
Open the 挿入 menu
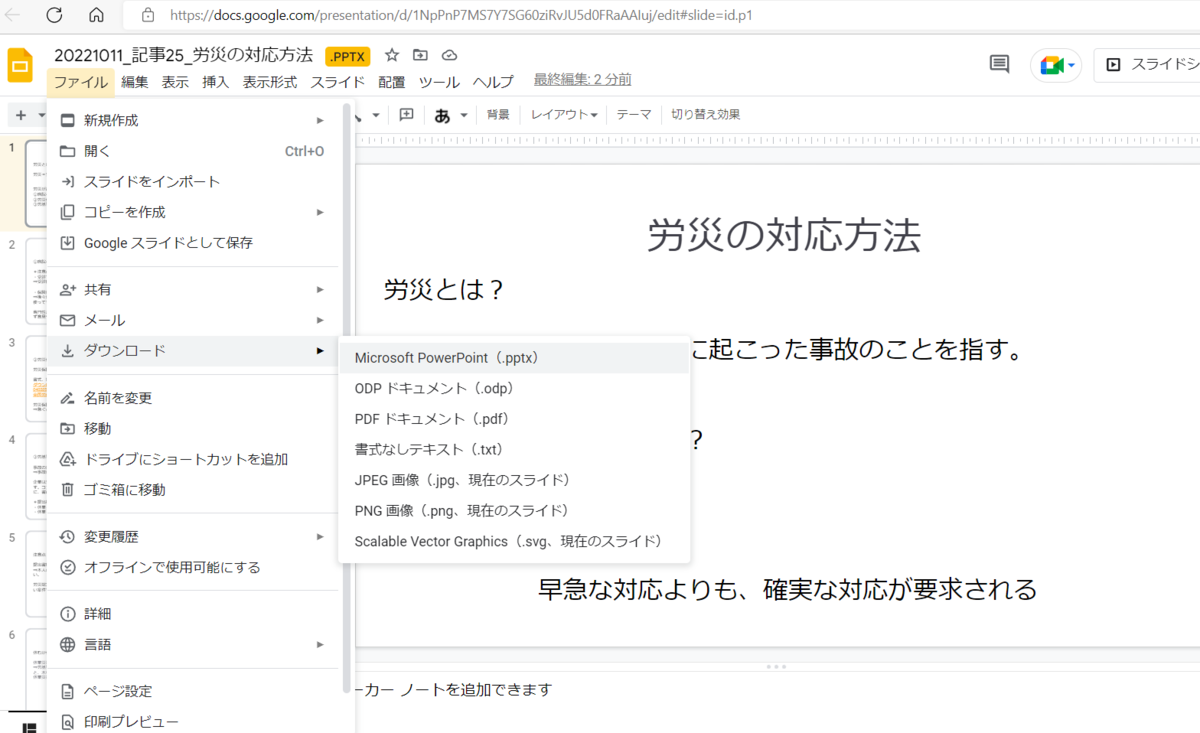click(x=215, y=82)
